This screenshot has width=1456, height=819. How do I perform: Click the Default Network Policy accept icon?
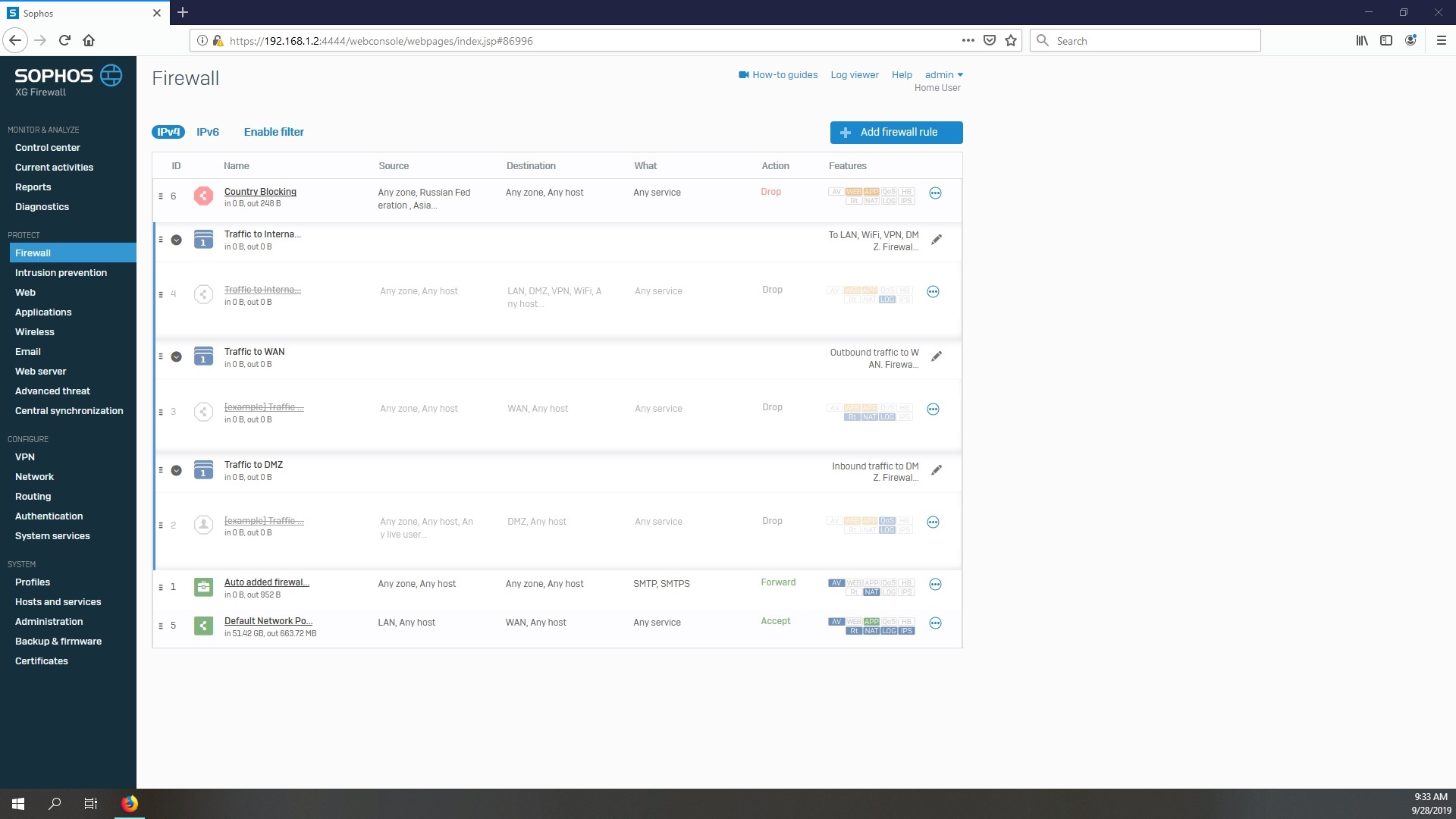click(x=203, y=626)
